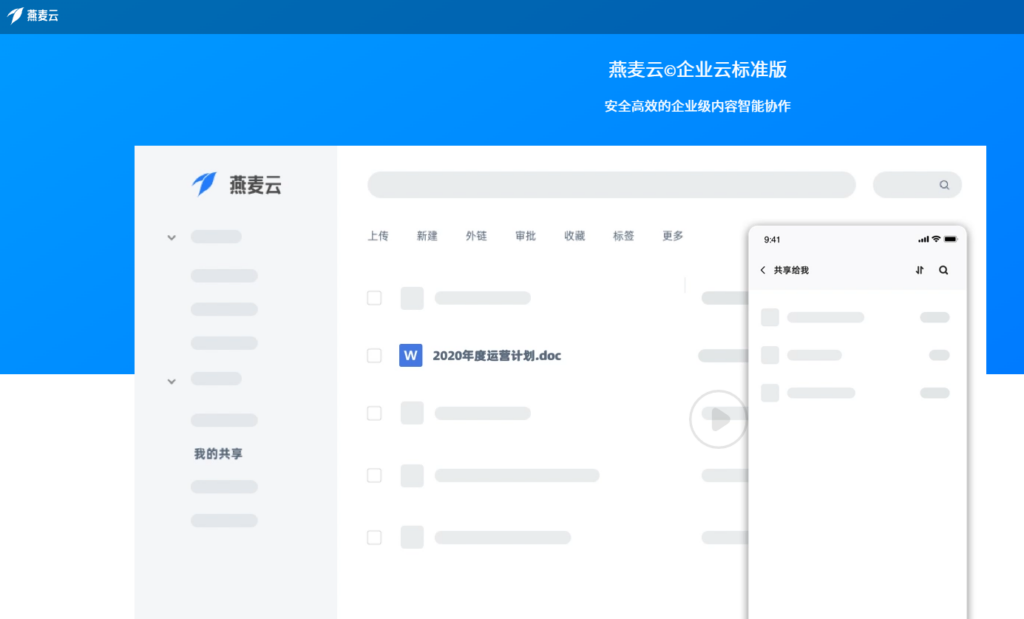The height and width of the screenshot is (619, 1024).
Task: Open the 新建 new file function
Action: (427, 236)
